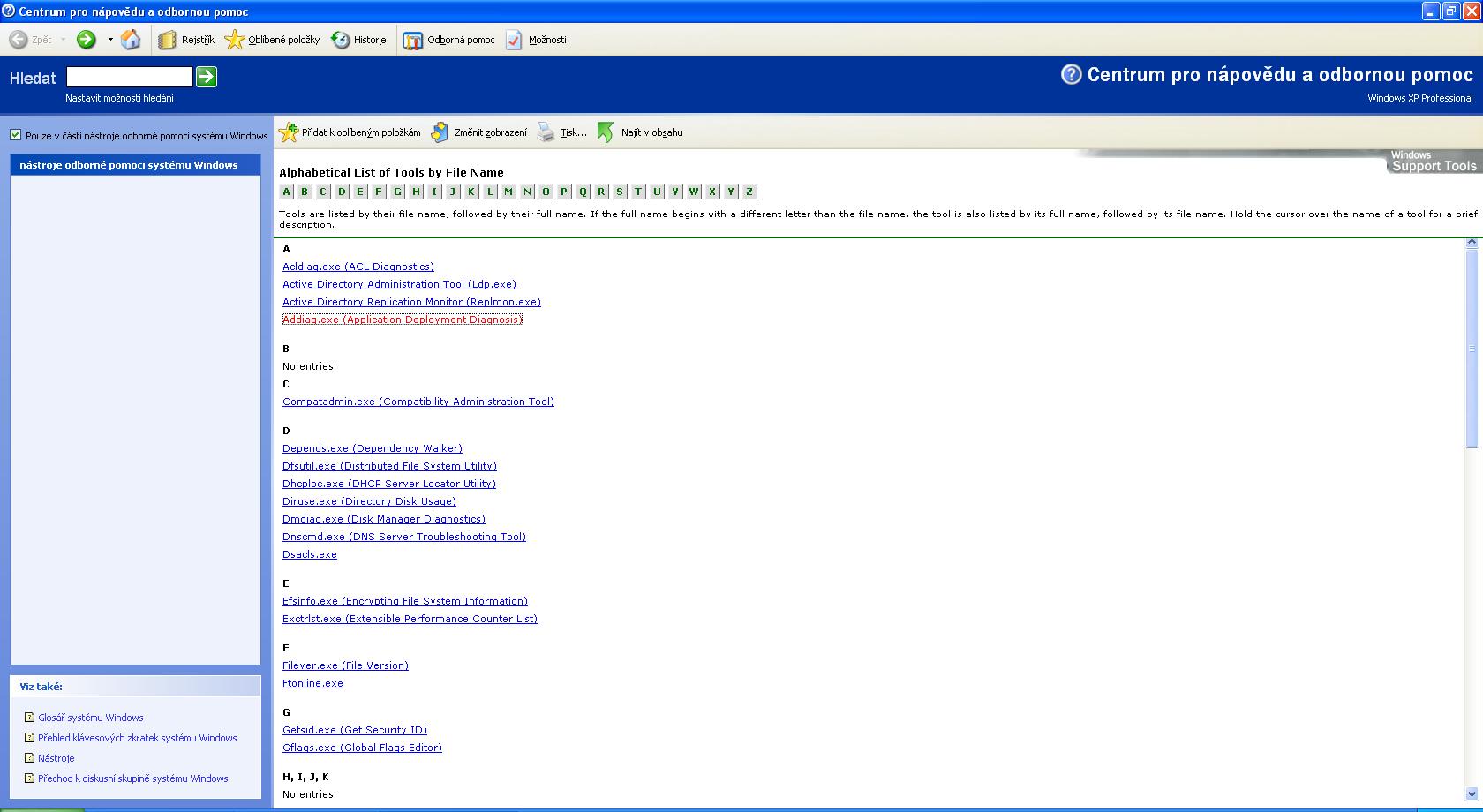Open the Home page icon
Viewport: 1483px width, 812px height.
[x=131, y=40]
